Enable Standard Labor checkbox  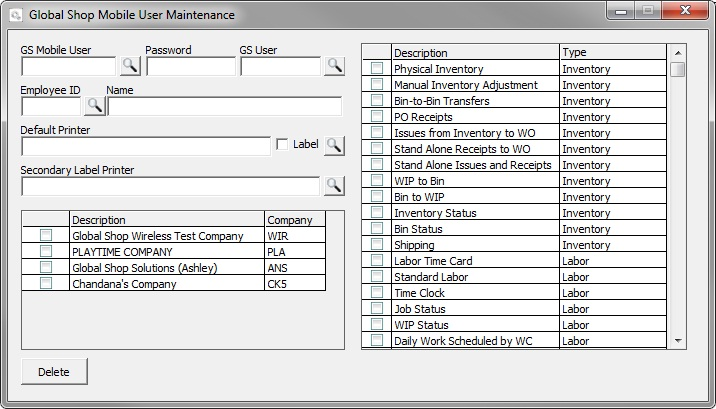[377, 276]
